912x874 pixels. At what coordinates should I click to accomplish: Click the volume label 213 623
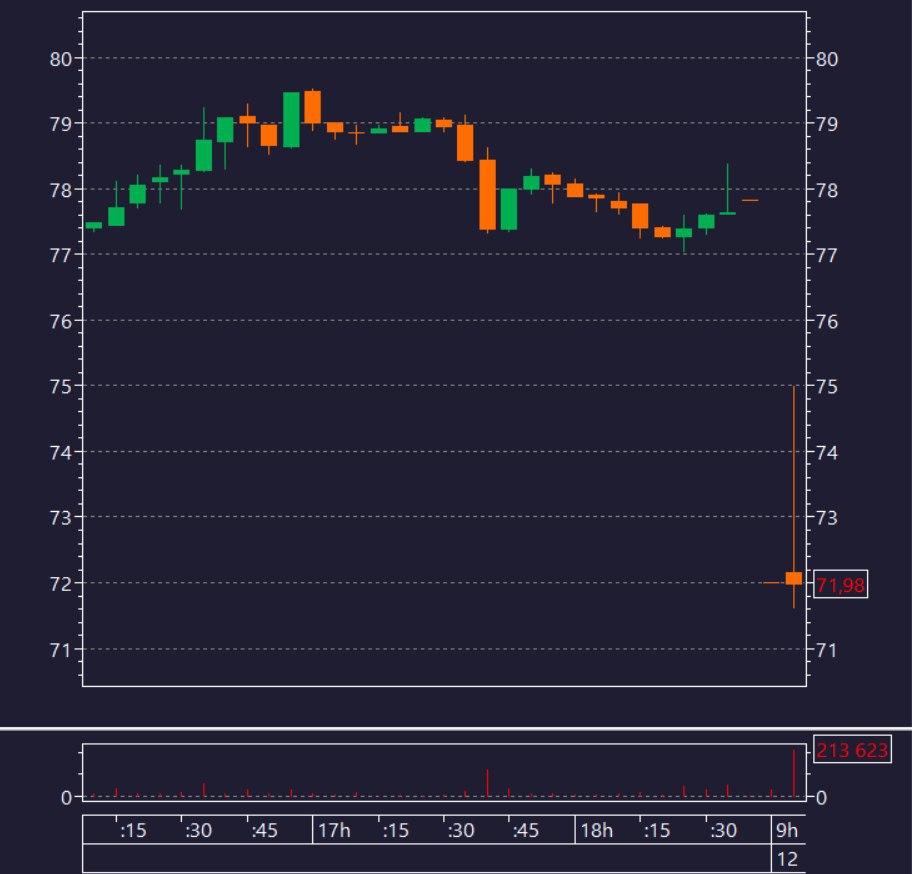pos(852,750)
